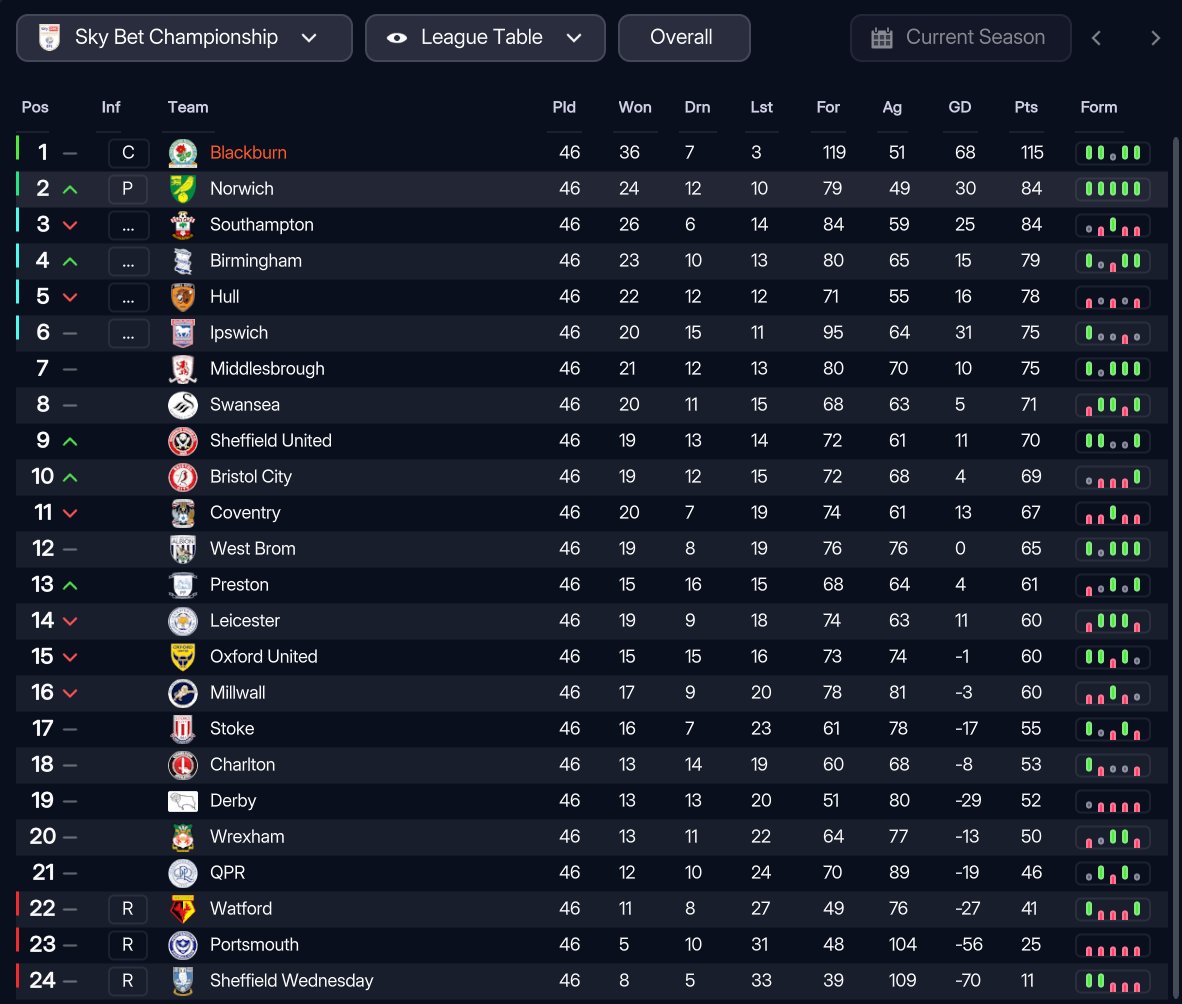Open Southampton's club badge
Viewport: 1182px width, 1004px height.
coord(182,225)
